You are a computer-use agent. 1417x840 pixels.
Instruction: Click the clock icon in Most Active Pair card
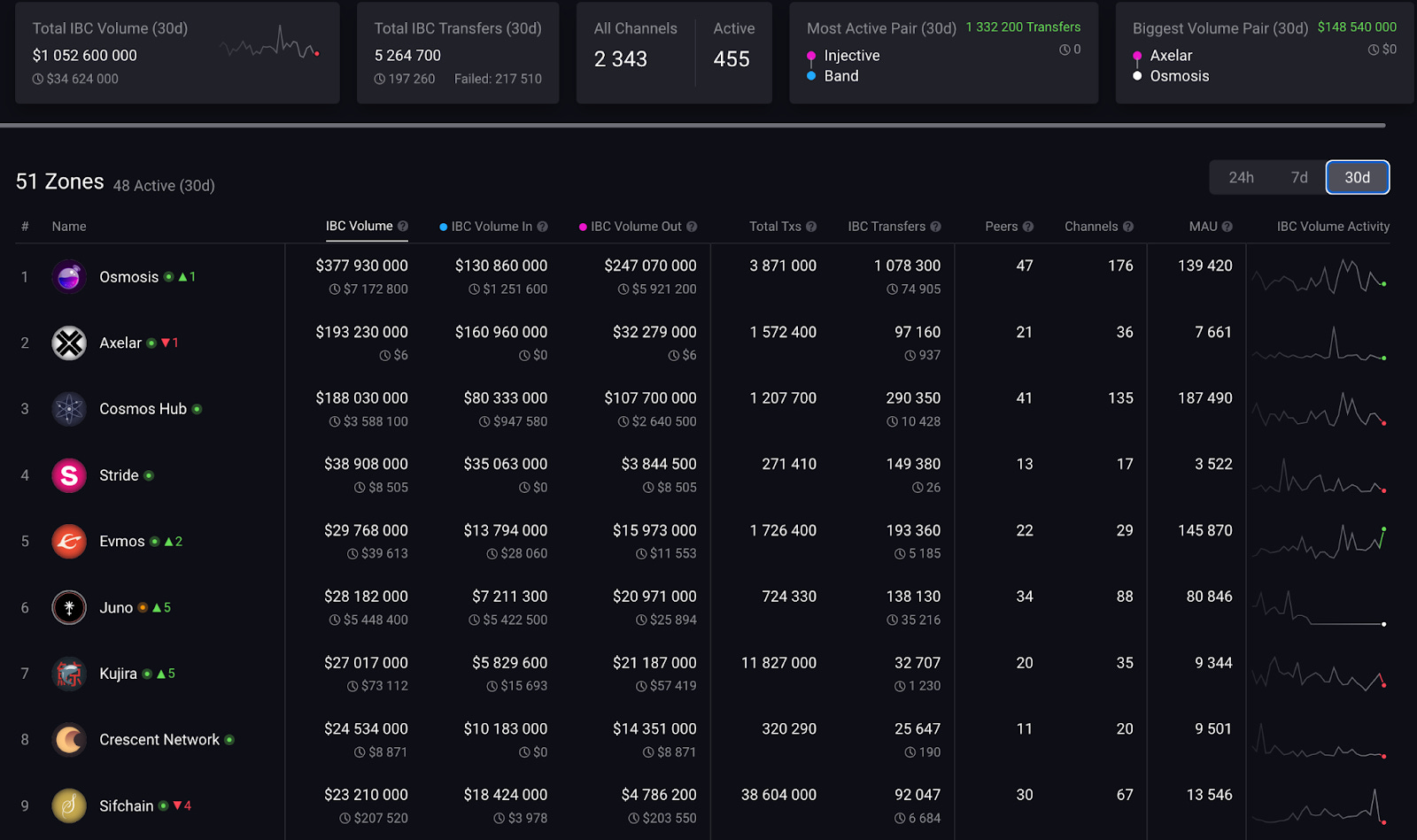point(1065,50)
